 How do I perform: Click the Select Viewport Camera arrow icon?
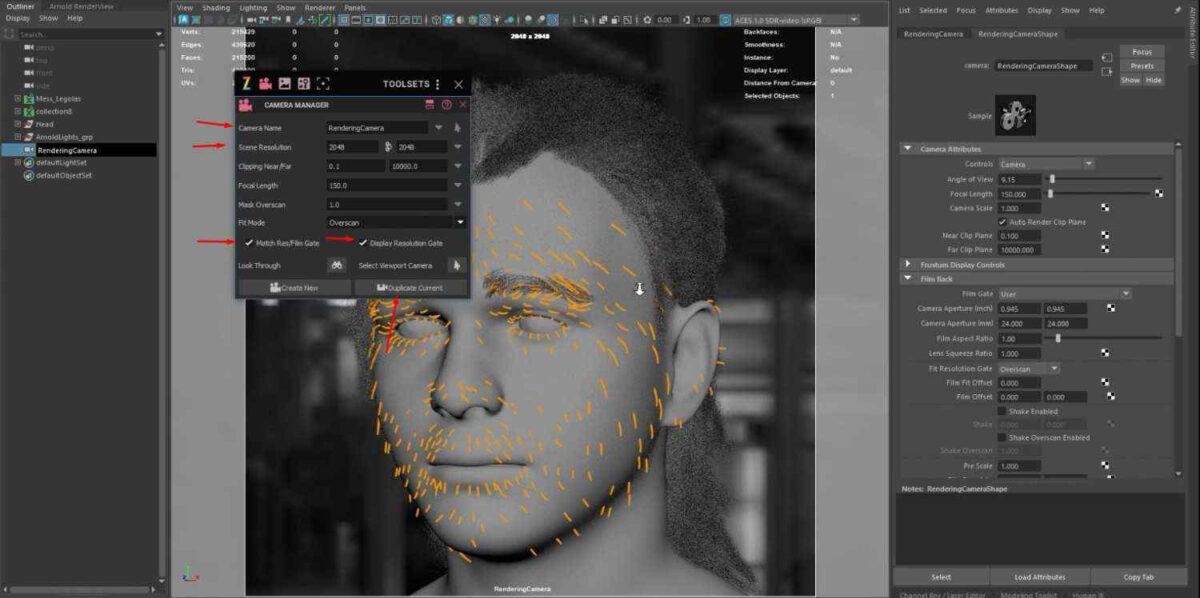pyautogui.click(x=457, y=266)
